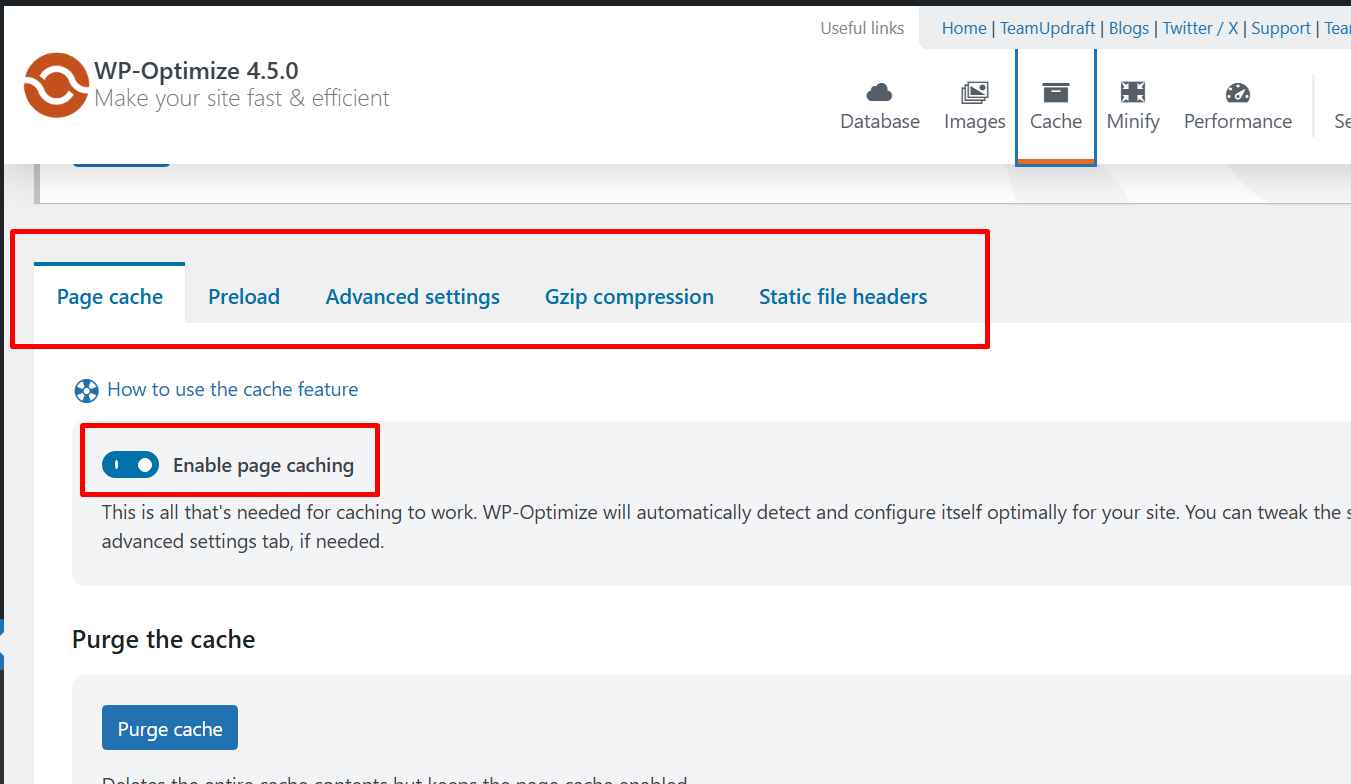Open How to use the cache feature link

[x=232, y=389]
